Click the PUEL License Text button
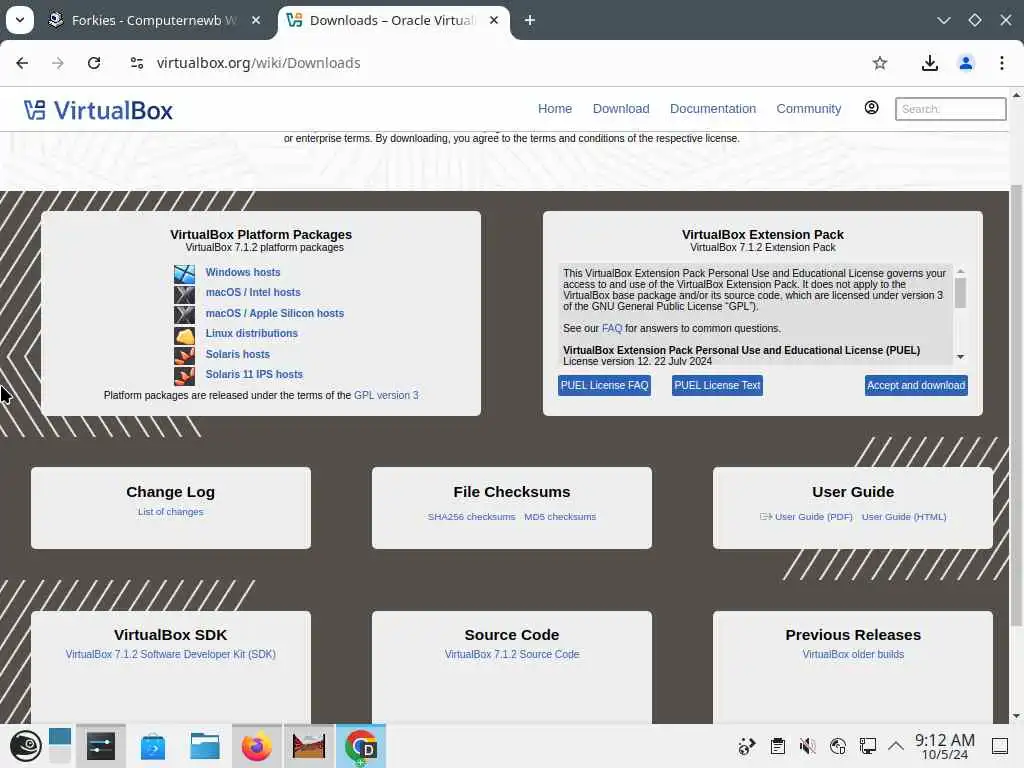Image resolution: width=1024 pixels, height=768 pixels. pos(717,385)
